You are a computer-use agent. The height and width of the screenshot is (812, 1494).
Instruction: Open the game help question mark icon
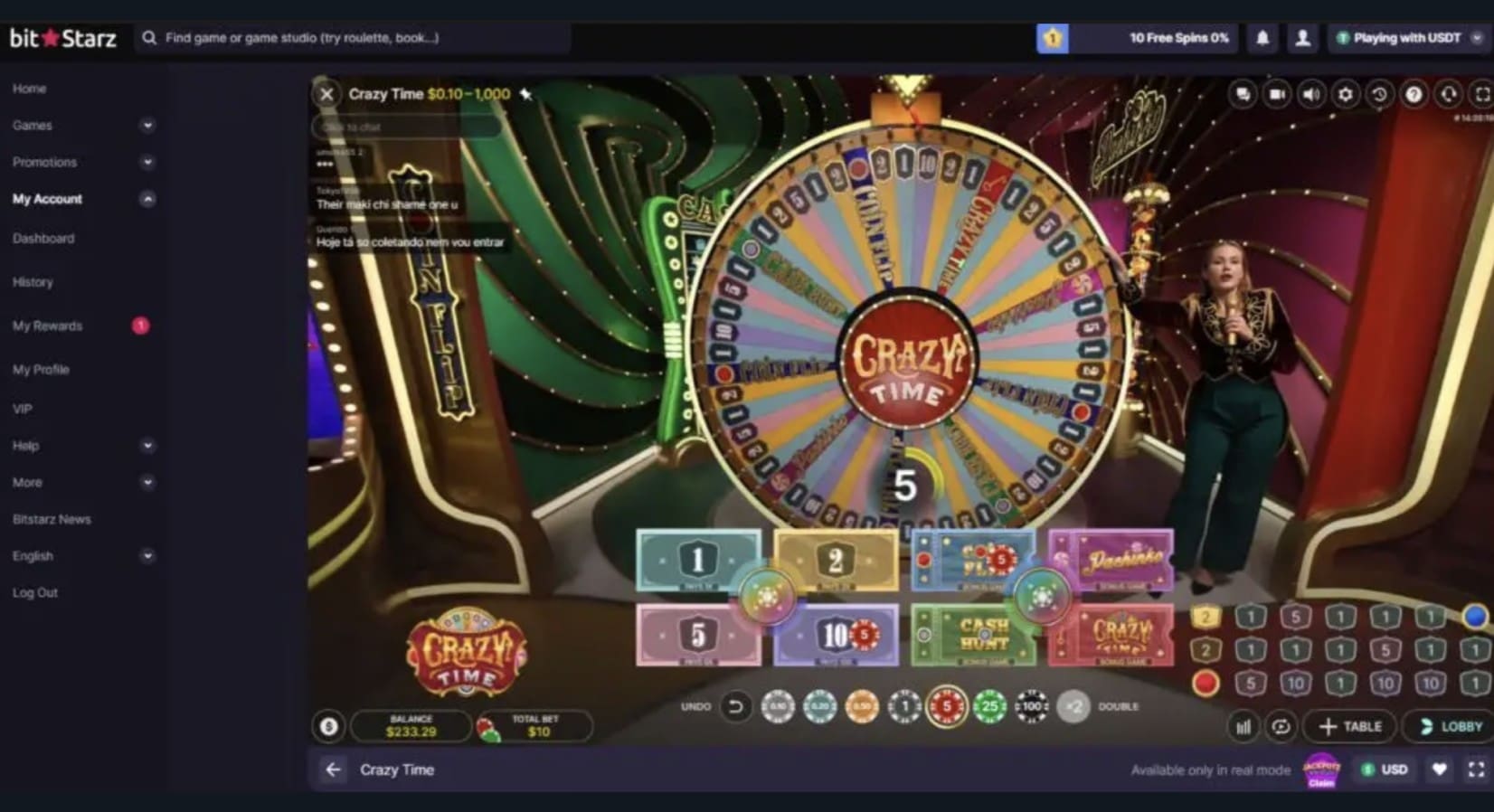coord(1414,94)
